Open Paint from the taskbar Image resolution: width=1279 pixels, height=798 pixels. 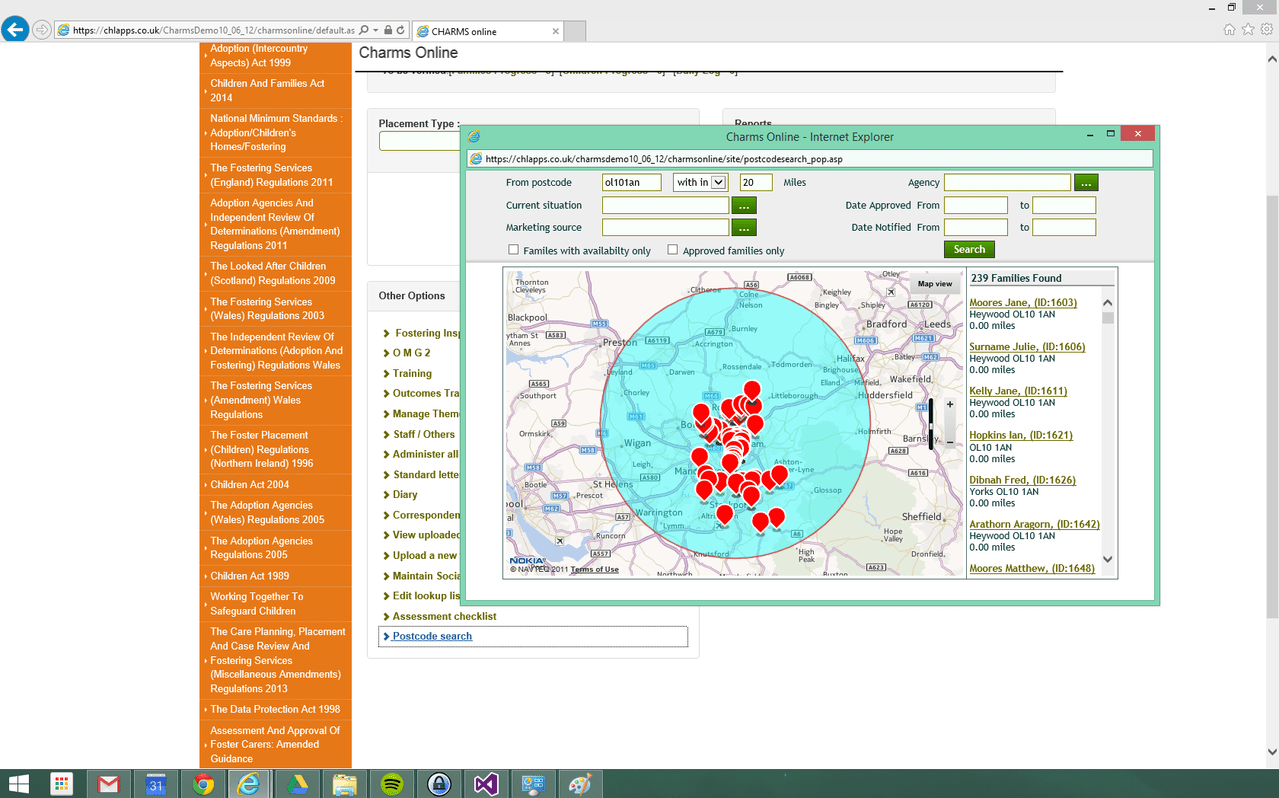click(x=580, y=784)
